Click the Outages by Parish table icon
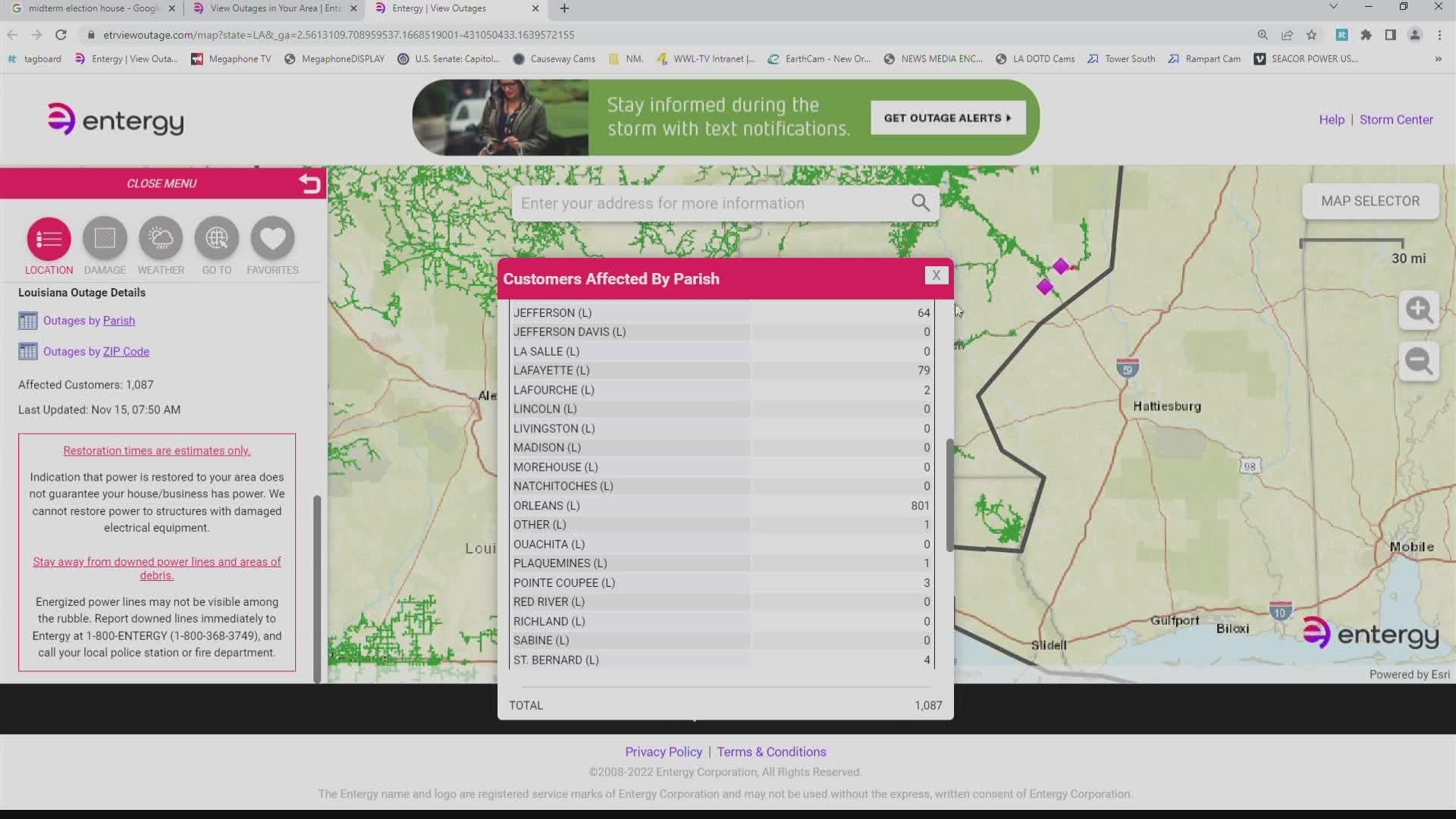The width and height of the screenshot is (1456, 819). (27, 321)
